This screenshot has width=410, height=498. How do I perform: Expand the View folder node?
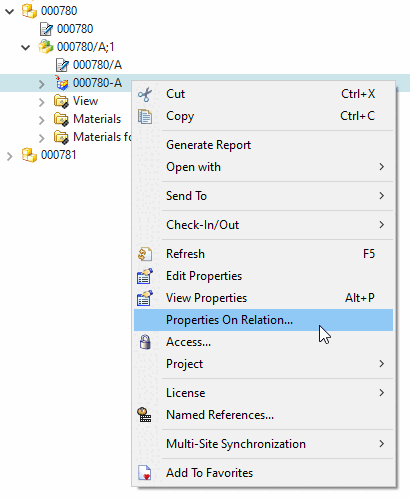pos(42,102)
